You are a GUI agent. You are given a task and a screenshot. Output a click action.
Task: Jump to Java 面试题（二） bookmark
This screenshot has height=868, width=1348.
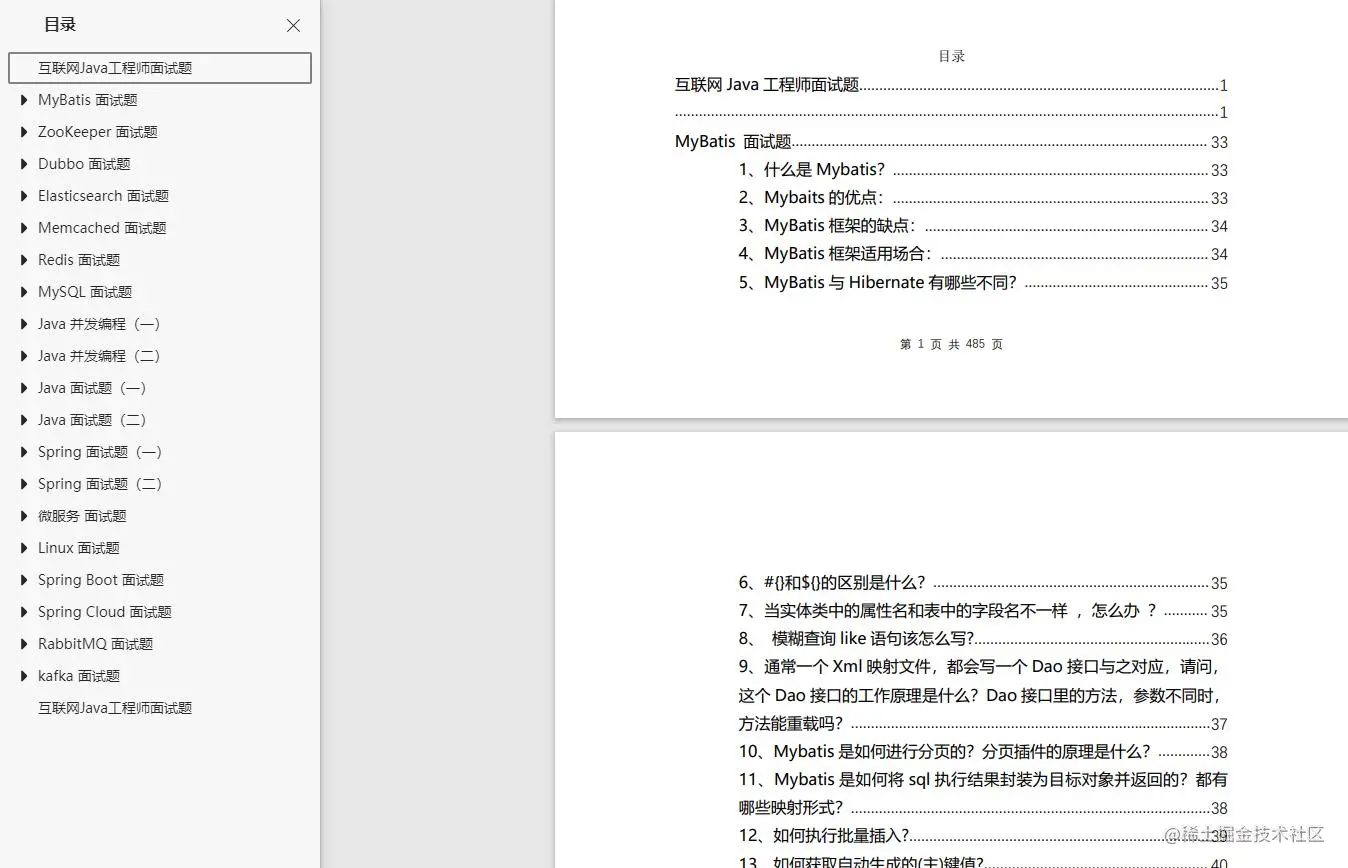pyautogui.click(x=92, y=420)
